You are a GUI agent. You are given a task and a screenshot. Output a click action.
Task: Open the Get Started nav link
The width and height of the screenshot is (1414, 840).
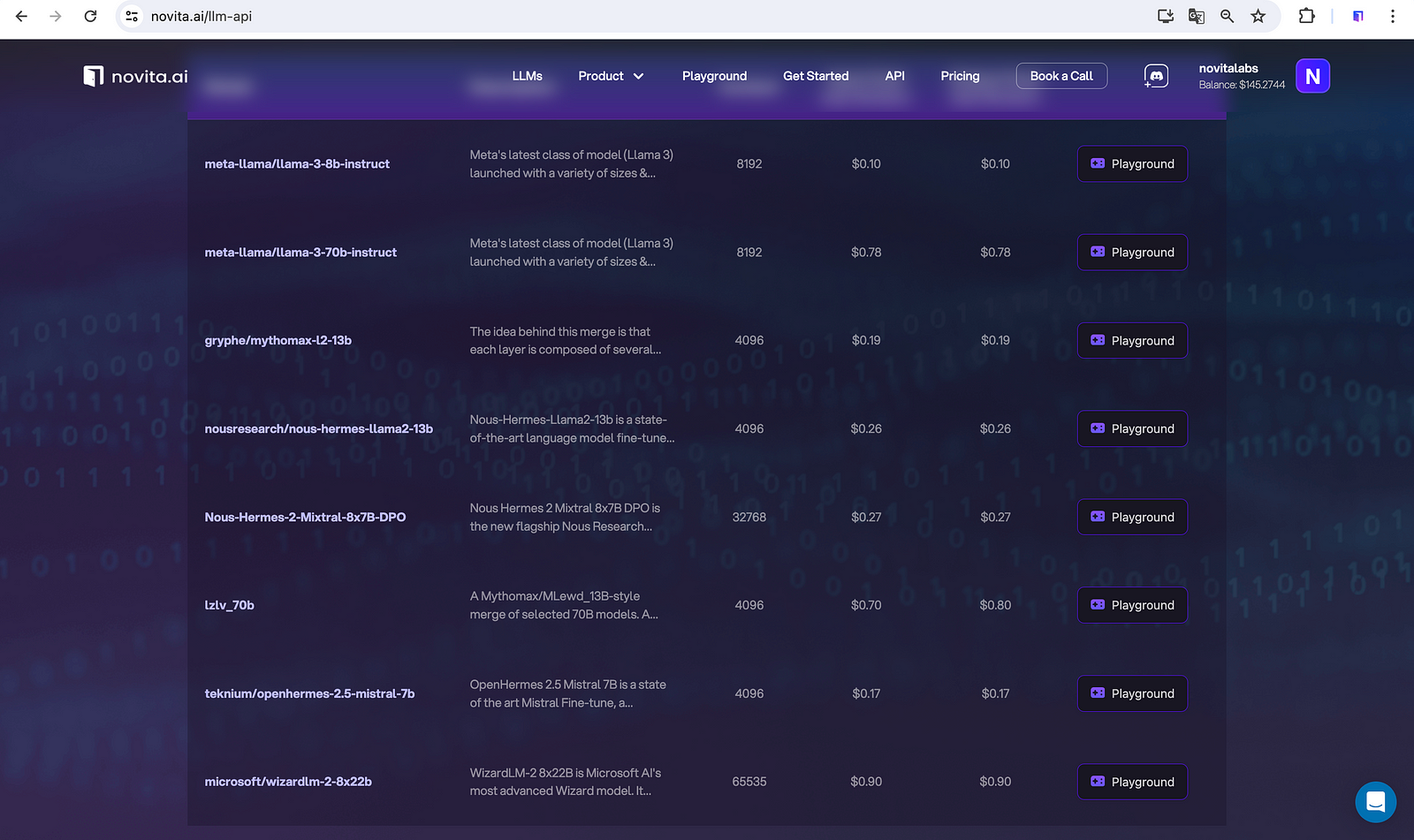coord(816,76)
